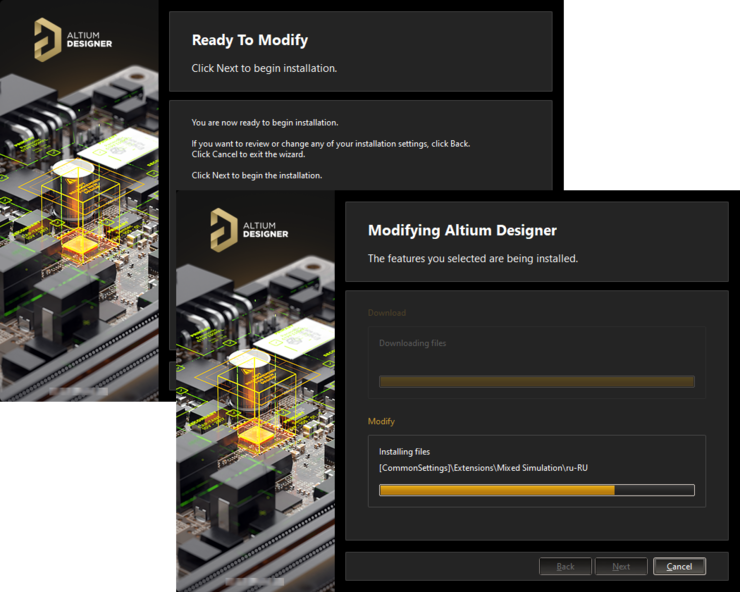Image resolution: width=740 pixels, height=592 pixels.
Task: Click the orange 'Modify' section label
Action: tap(381, 421)
